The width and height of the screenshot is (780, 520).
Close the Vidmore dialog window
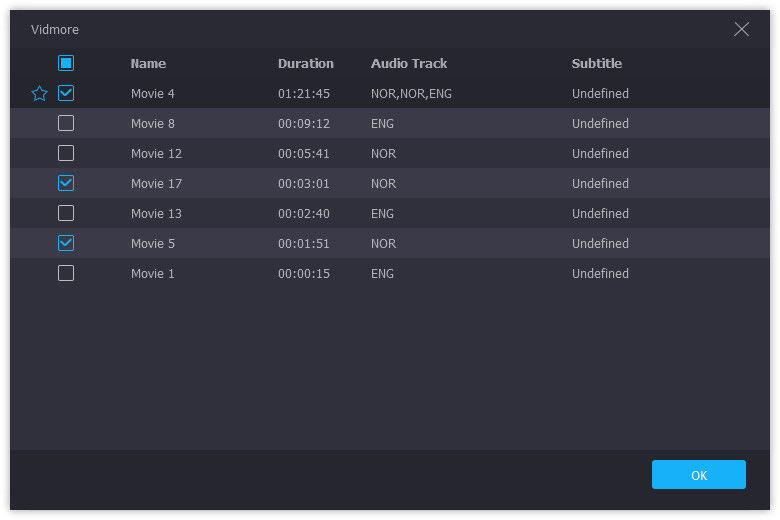coord(741,29)
